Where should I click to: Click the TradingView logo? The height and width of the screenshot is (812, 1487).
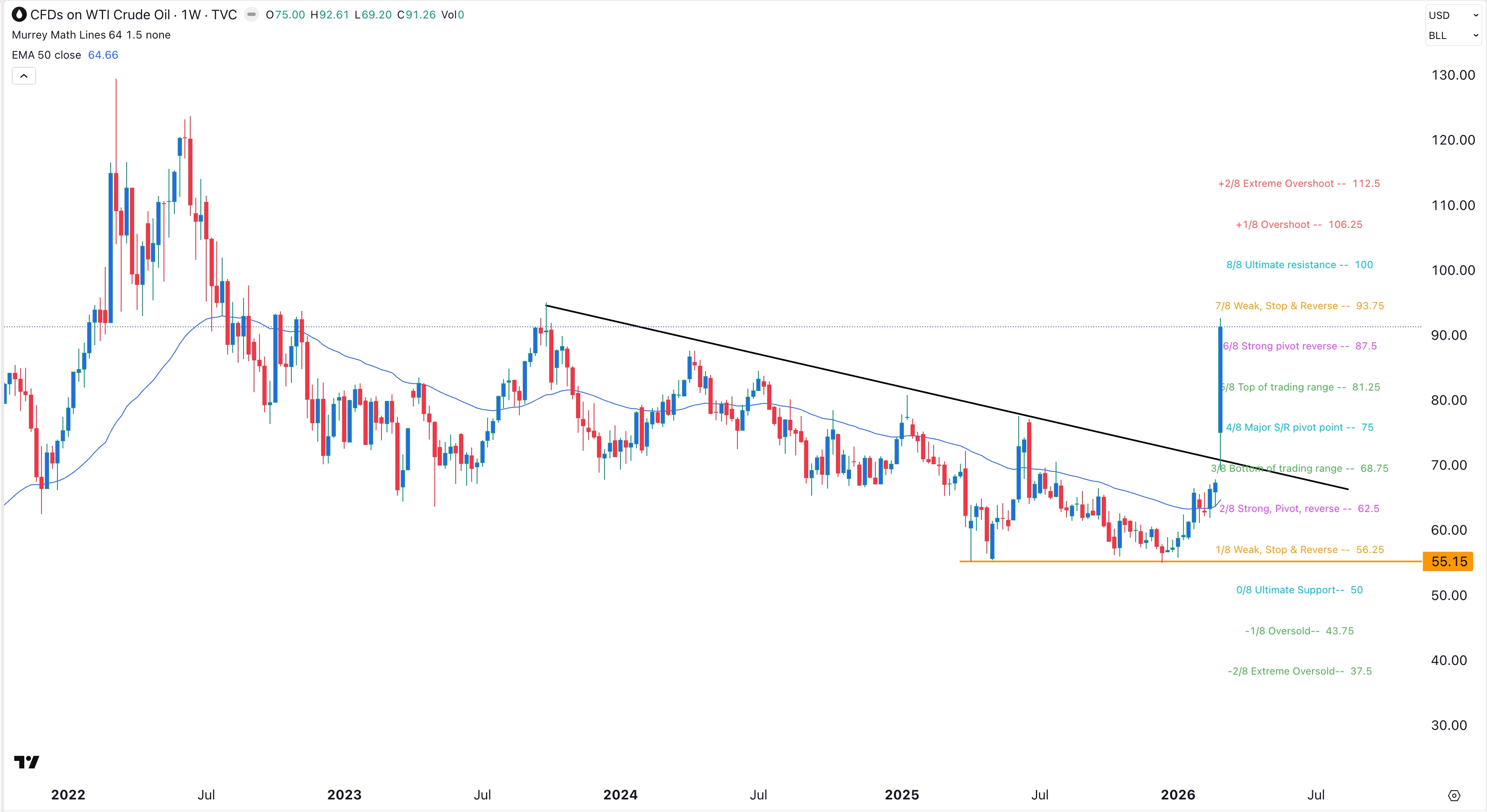pos(26,762)
